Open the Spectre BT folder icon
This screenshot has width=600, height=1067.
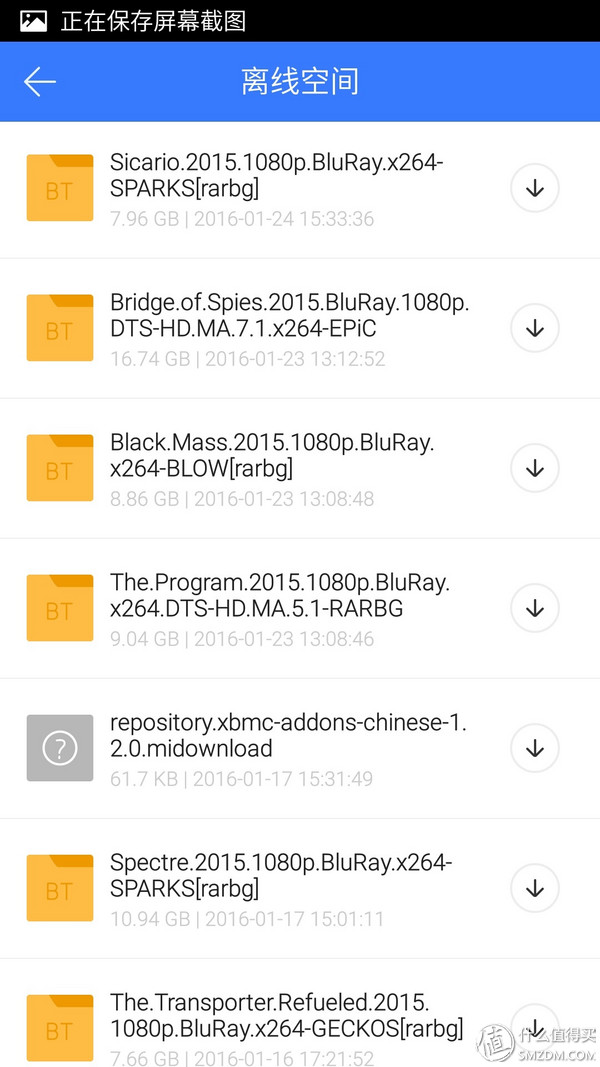(x=59, y=888)
